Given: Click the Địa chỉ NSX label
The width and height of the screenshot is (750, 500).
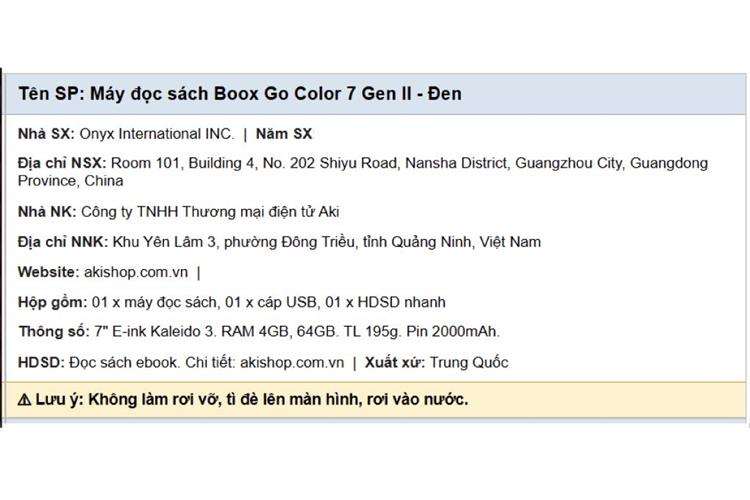Looking at the screenshot, I should [x=62, y=163].
